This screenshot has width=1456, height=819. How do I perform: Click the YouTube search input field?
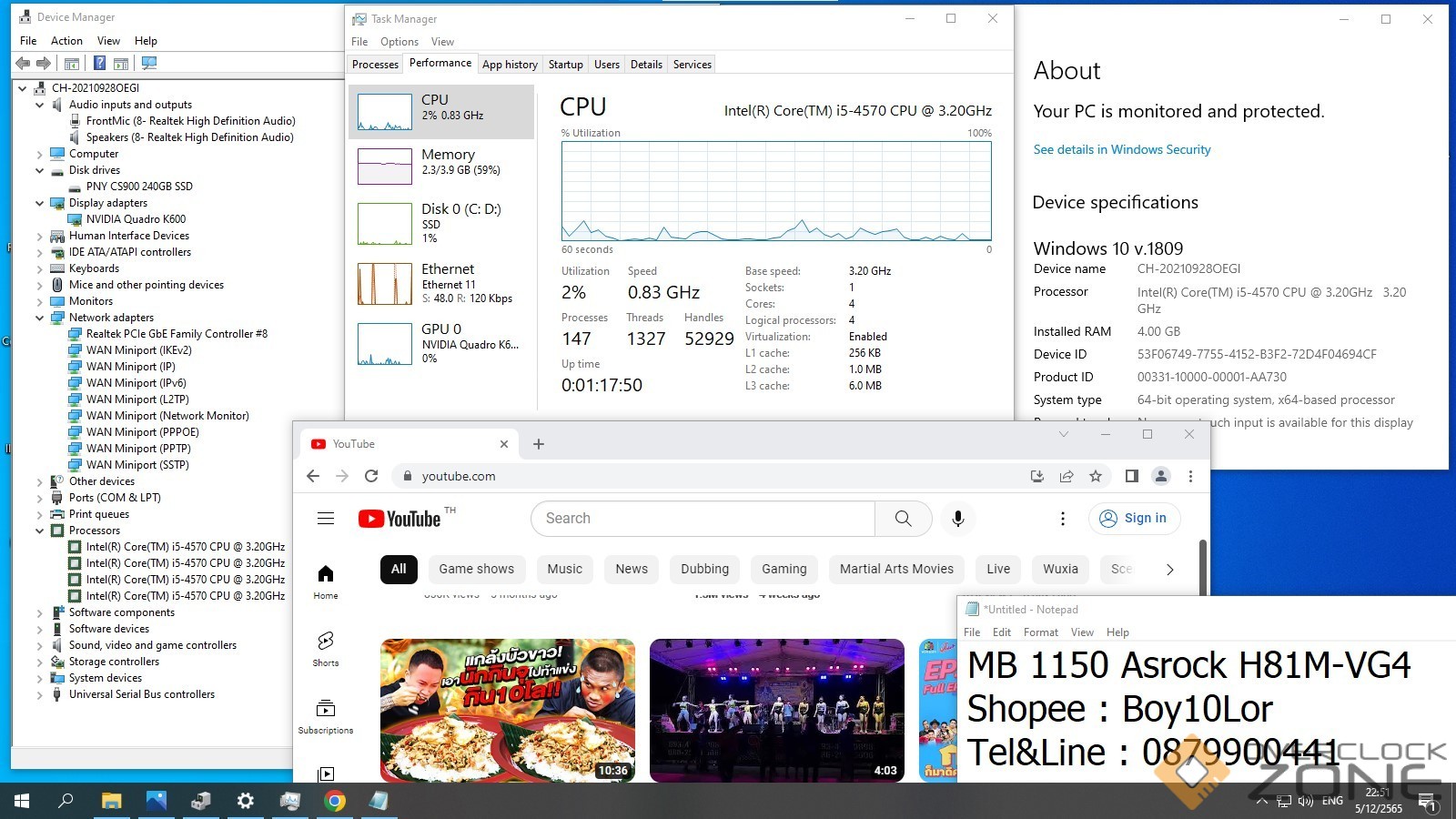tap(703, 518)
